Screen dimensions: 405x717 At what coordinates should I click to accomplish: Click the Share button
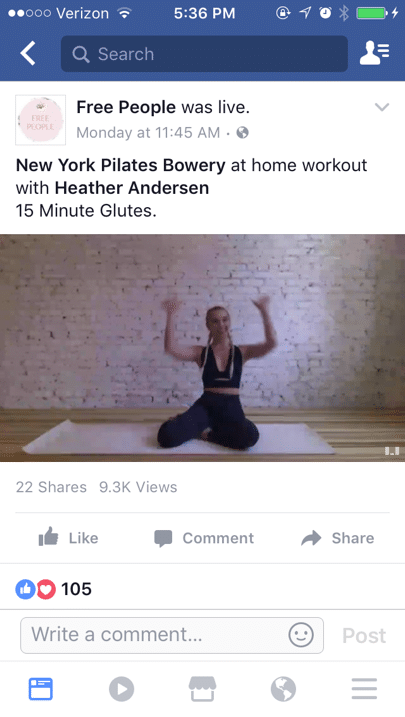pos(337,538)
